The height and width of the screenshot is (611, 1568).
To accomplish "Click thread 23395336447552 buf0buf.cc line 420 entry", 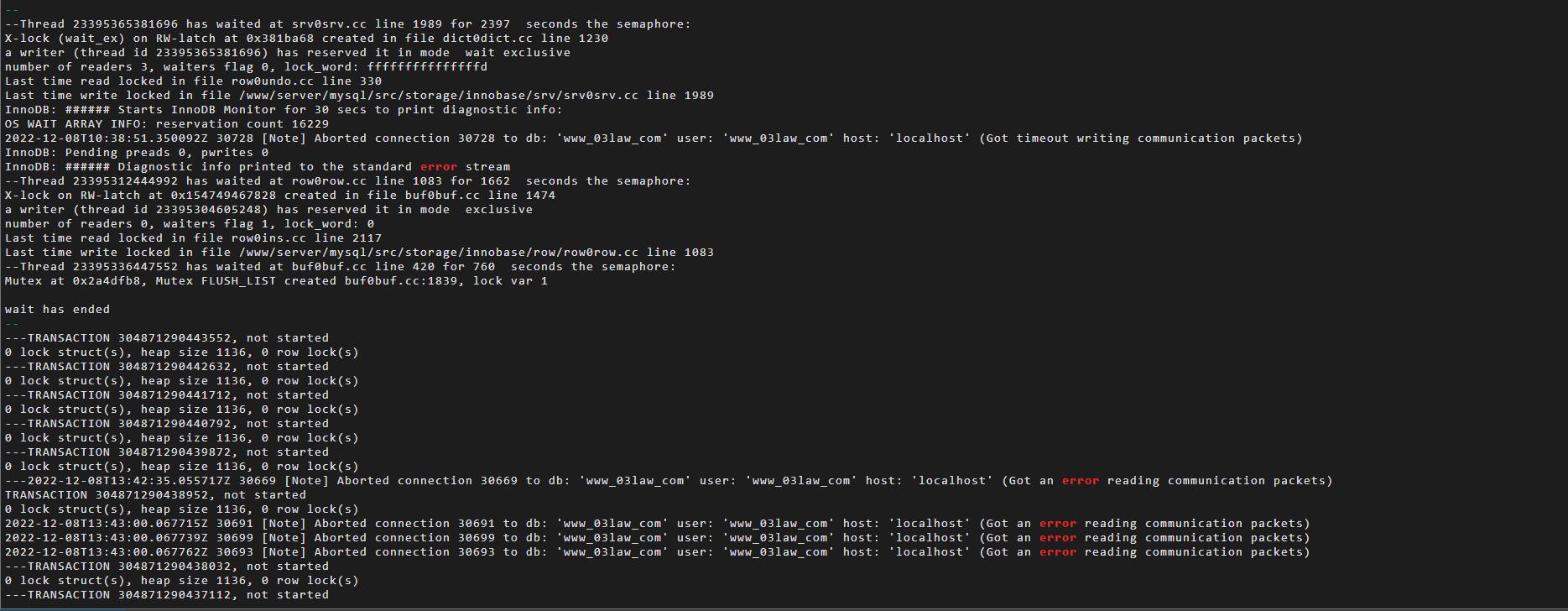I will [341, 267].
